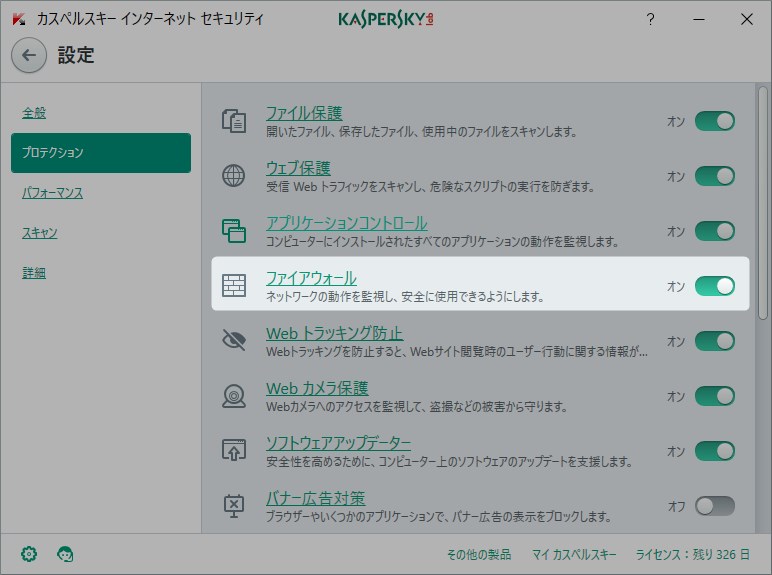772x575 pixels.
Task: Click the バナー広告対策 description text
Action: (x=438, y=516)
